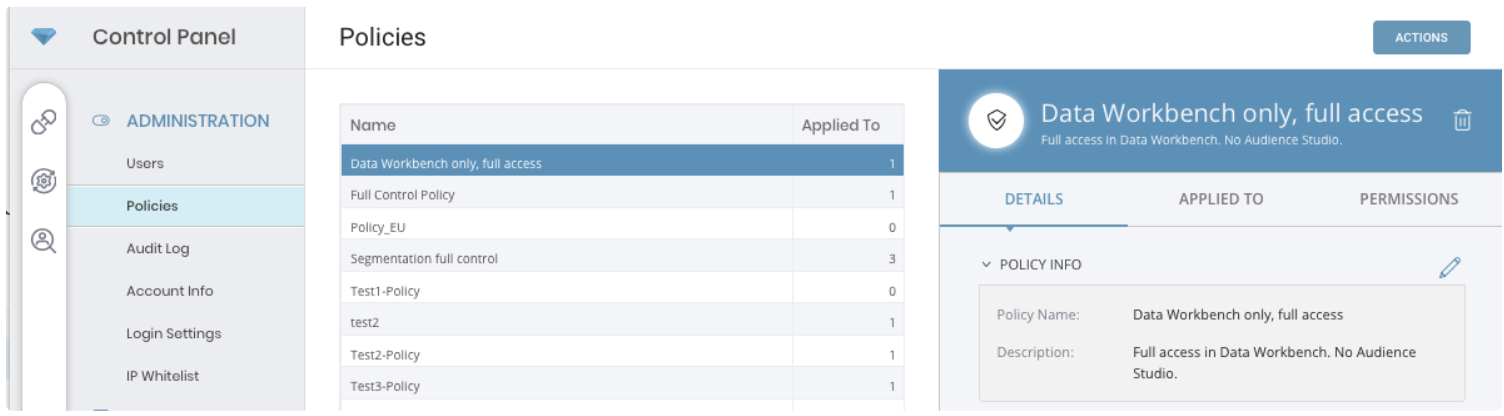Open the IP Whitelist page
The image size is (1504, 416).
(162, 376)
